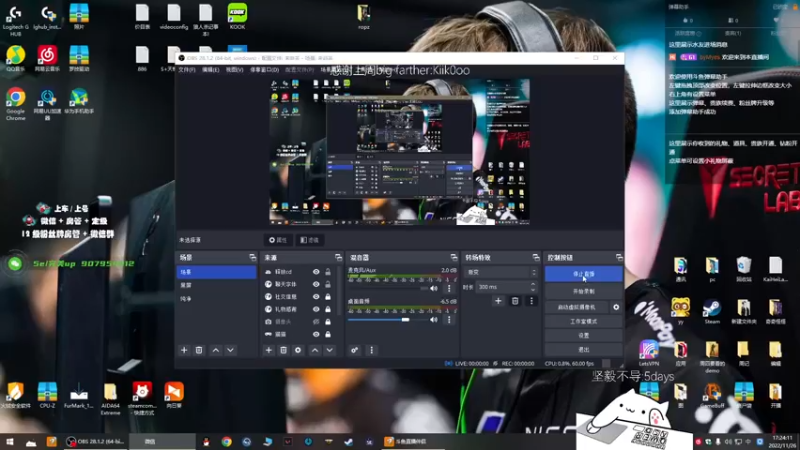The height and width of the screenshot is (450, 800).
Task: Move source up with Sources panel up arrow
Action: [x=315, y=350]
